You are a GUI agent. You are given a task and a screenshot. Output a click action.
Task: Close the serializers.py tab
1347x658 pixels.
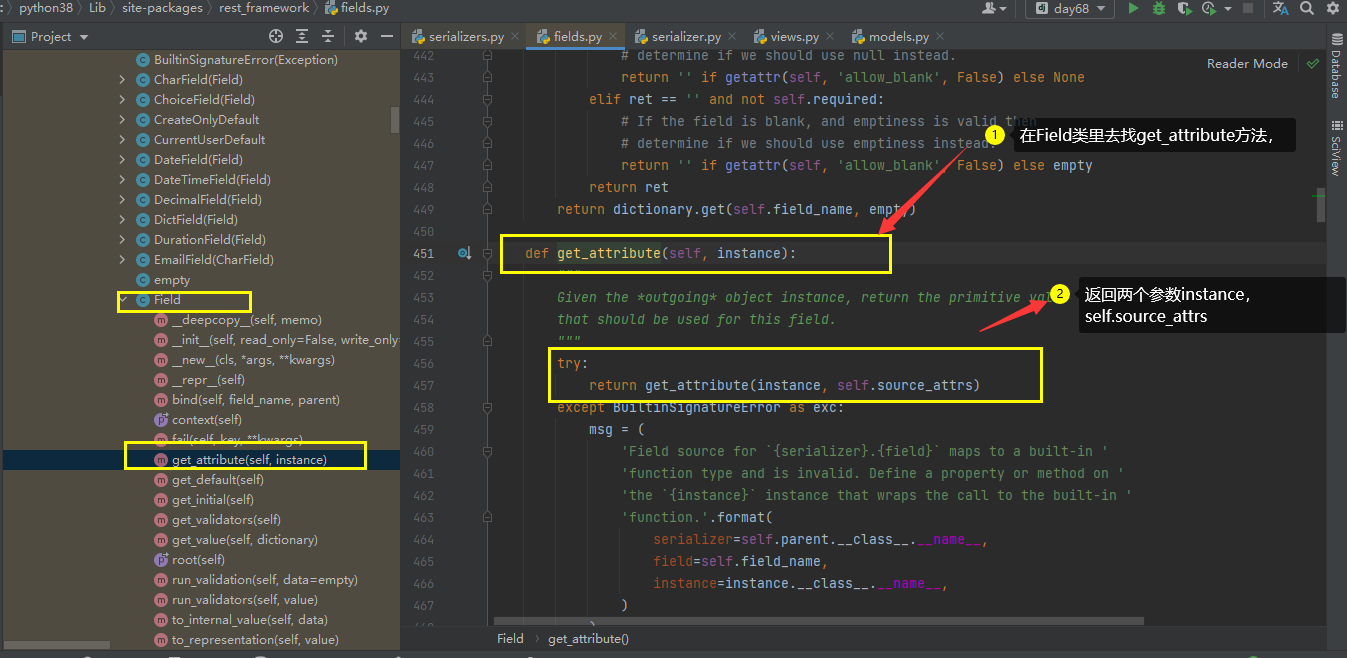click(x=517, y=37)
